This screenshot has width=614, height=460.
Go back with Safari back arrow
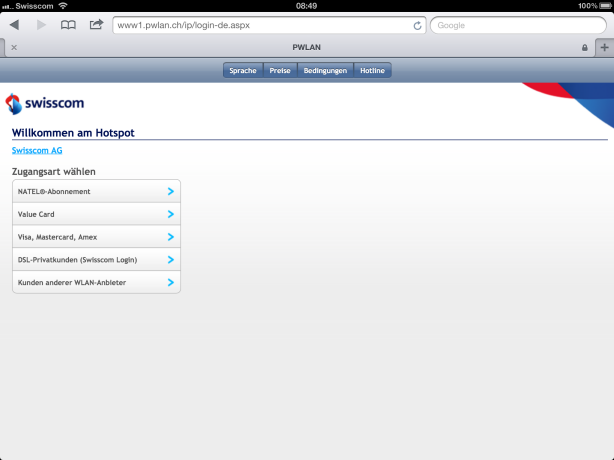14,25
